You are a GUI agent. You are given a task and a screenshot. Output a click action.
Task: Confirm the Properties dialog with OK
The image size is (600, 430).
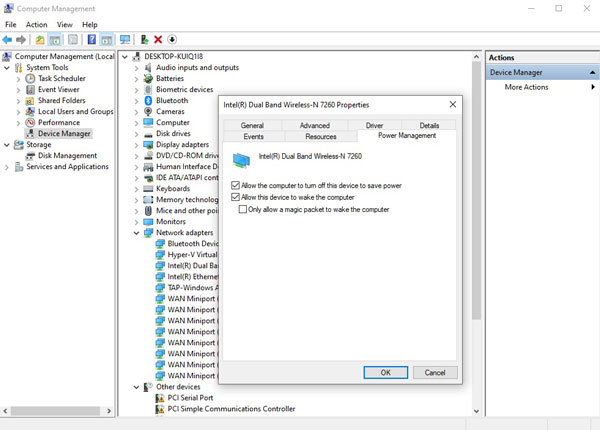[x=386, y=373]
